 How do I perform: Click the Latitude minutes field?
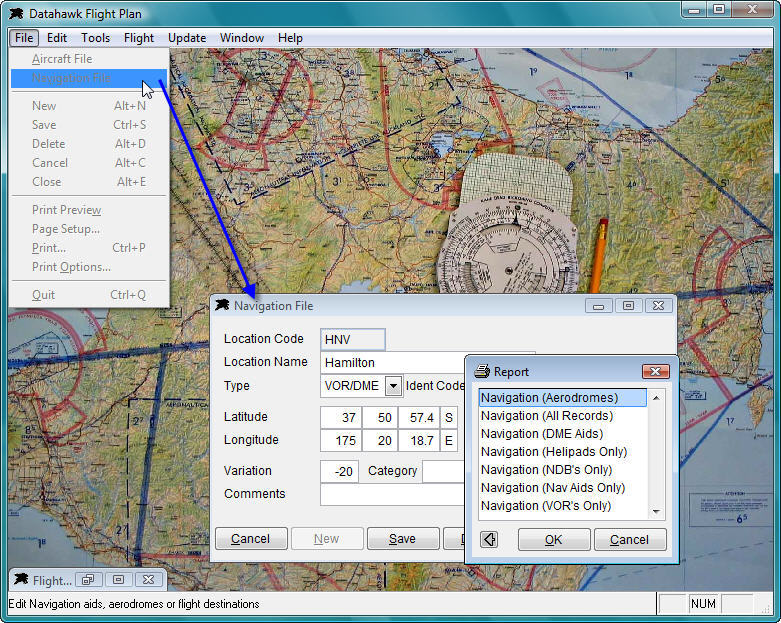[x=380, y=417]
